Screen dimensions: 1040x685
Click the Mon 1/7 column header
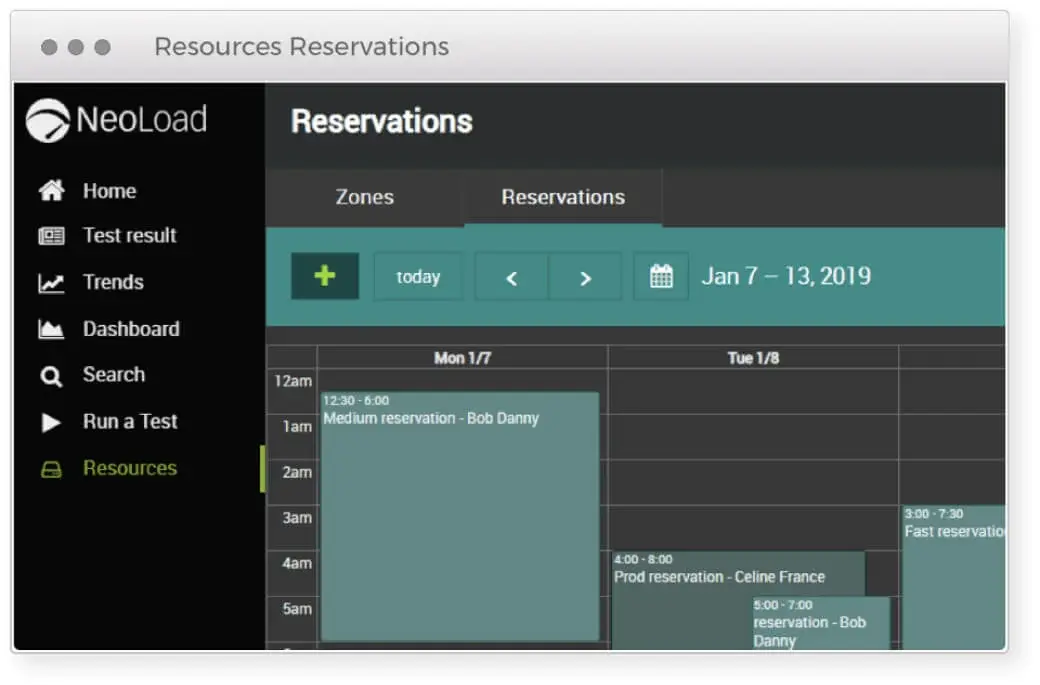462,358
